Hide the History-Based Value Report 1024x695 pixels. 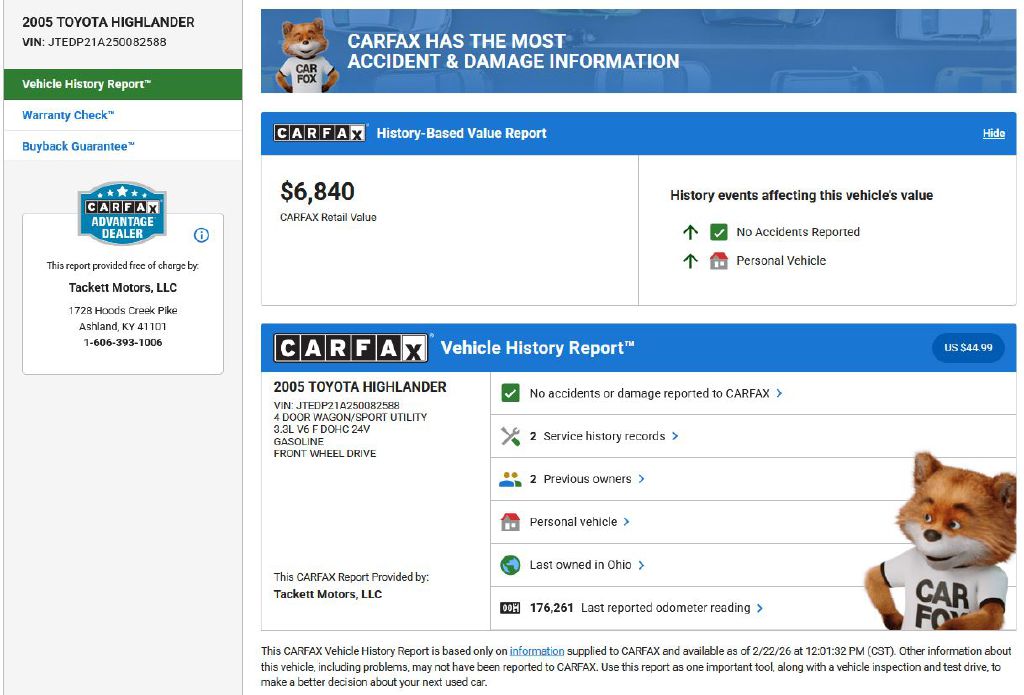pos(993,133)
